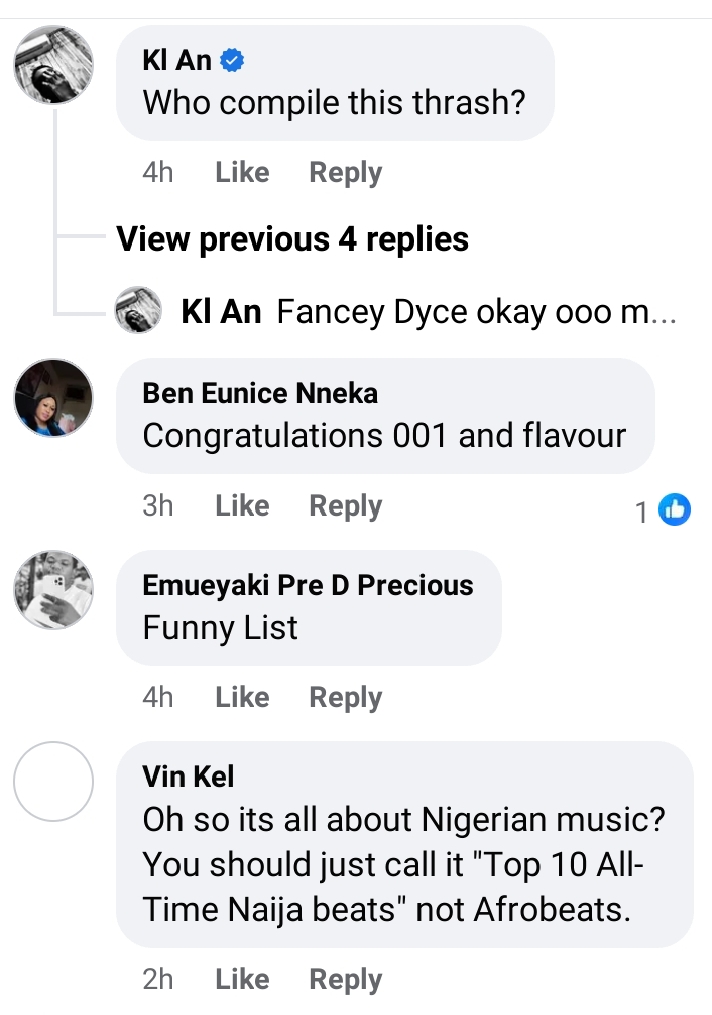Screen dimensions: 712x1015
Task: Open Emueyaki Pre D Precious's avatar
Action: coord(53,590)
